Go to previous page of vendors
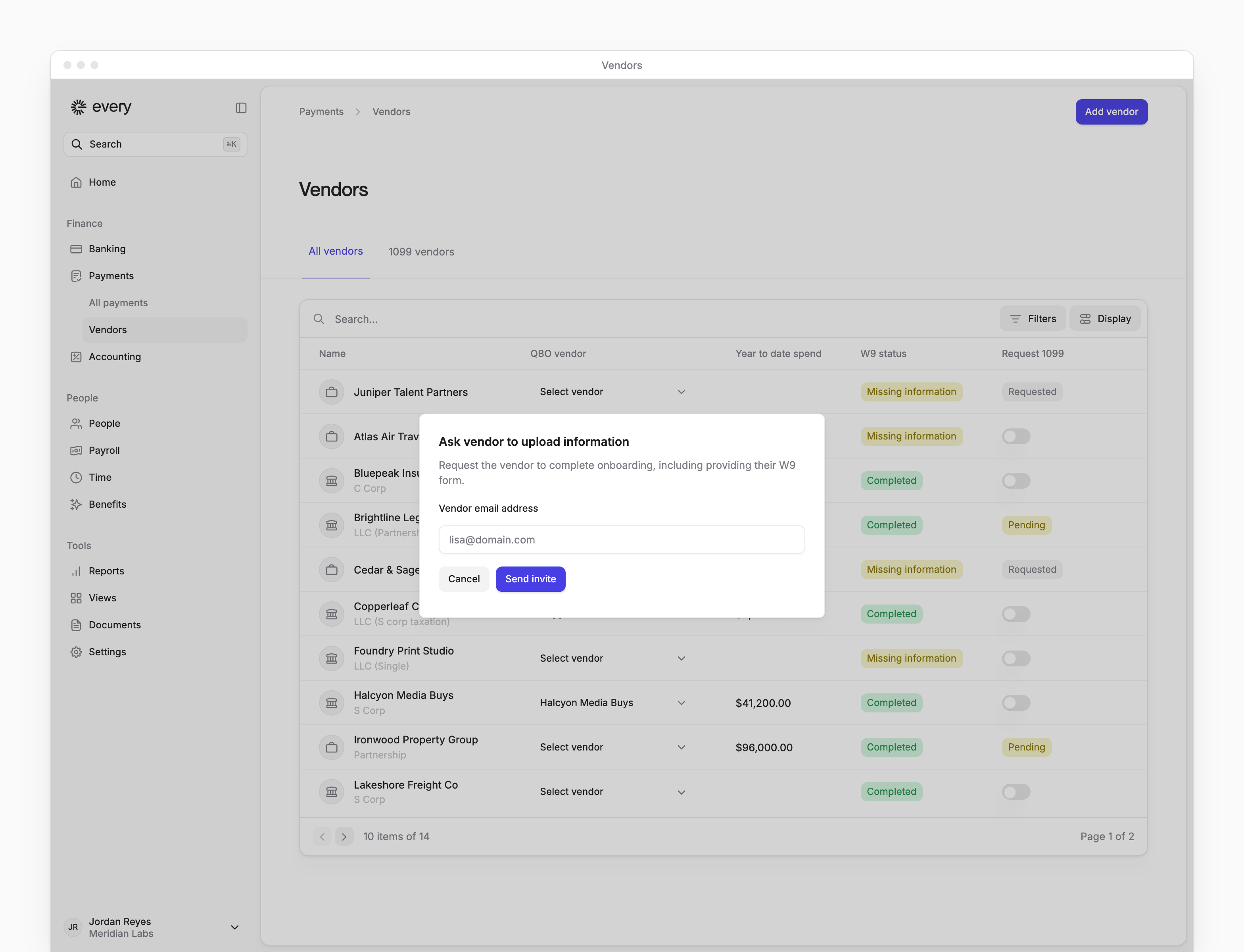The image size is (1244, 952). click(322, 837)
